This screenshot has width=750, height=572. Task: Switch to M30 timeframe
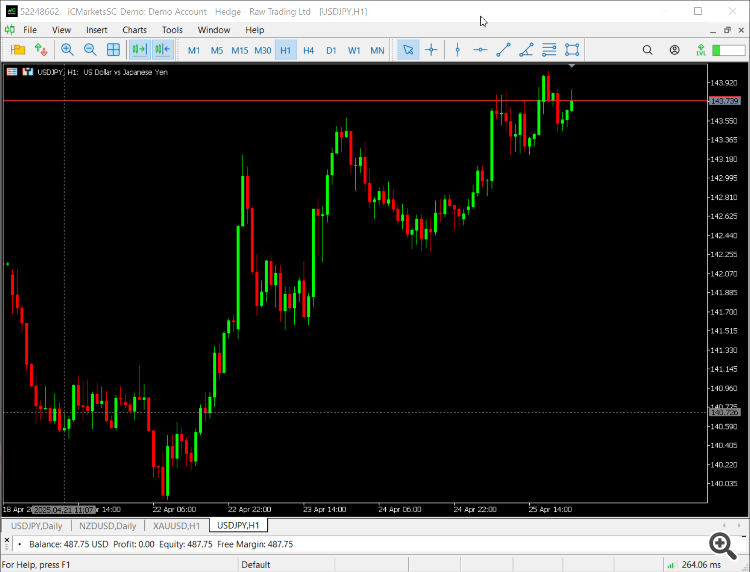263,50
